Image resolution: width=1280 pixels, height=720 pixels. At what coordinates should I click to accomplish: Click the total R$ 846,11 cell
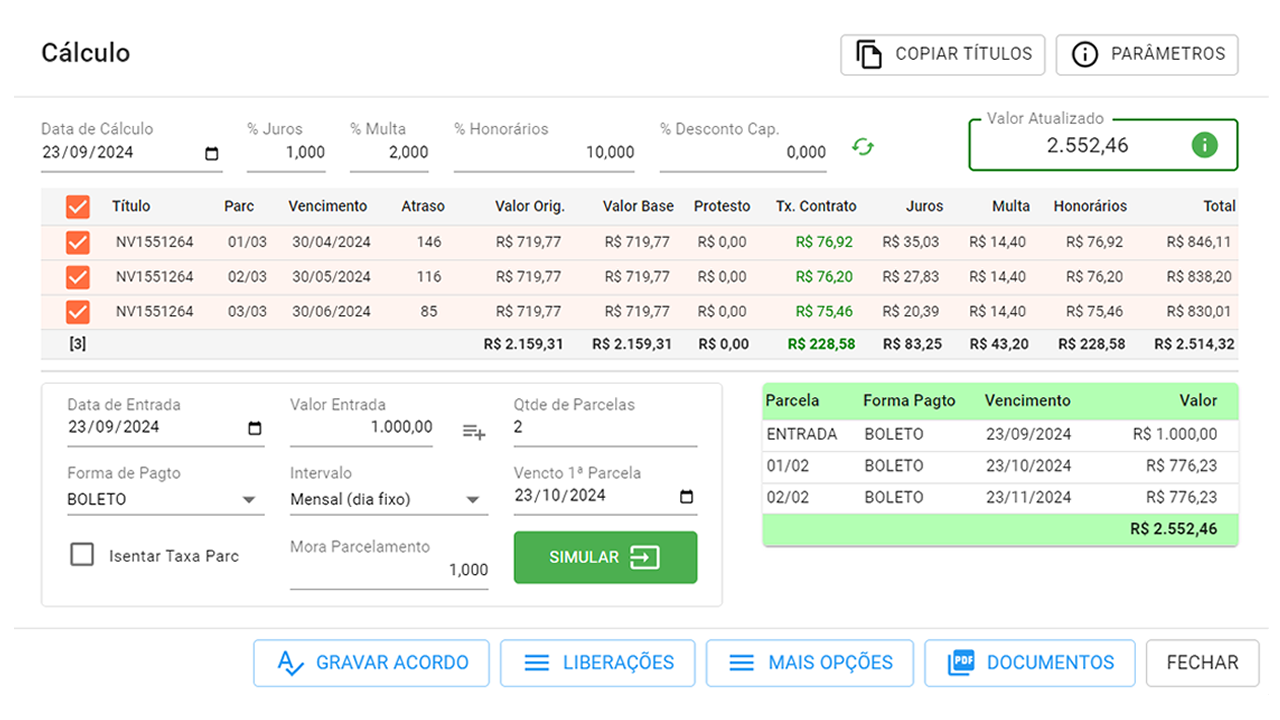click(1198, 242)
